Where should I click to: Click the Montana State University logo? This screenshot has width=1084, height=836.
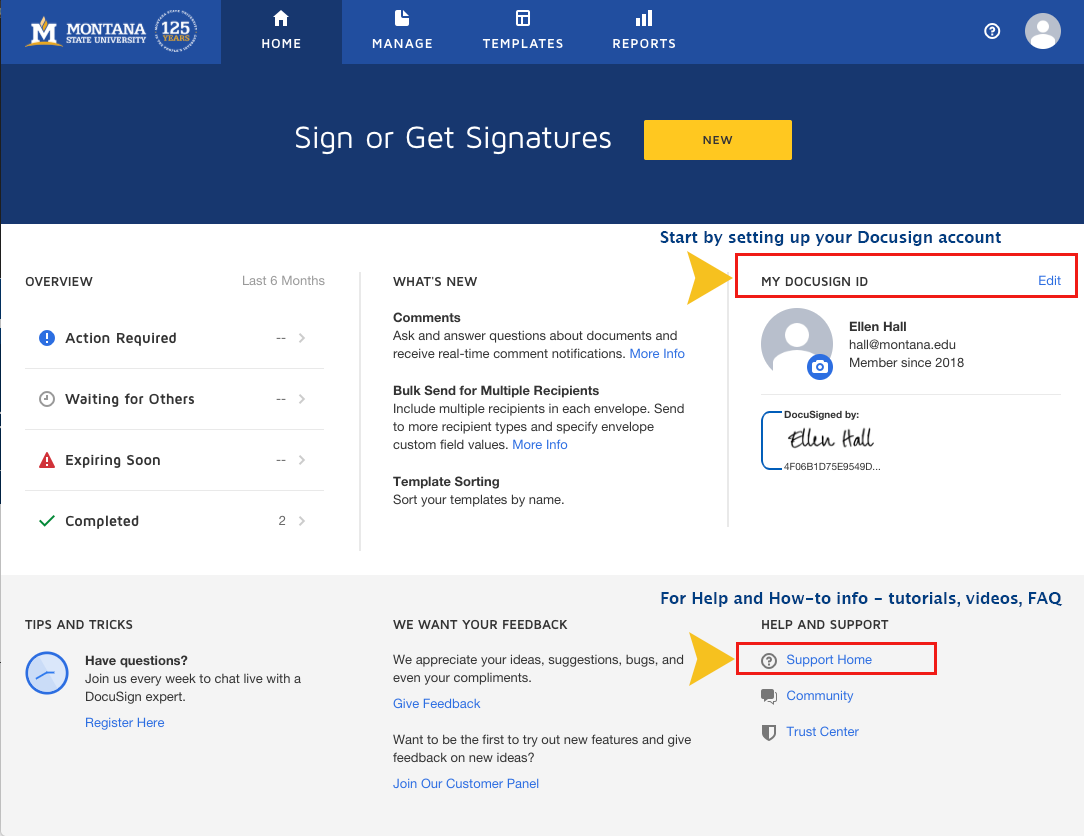pyautogui.click(x=111, y=32)
